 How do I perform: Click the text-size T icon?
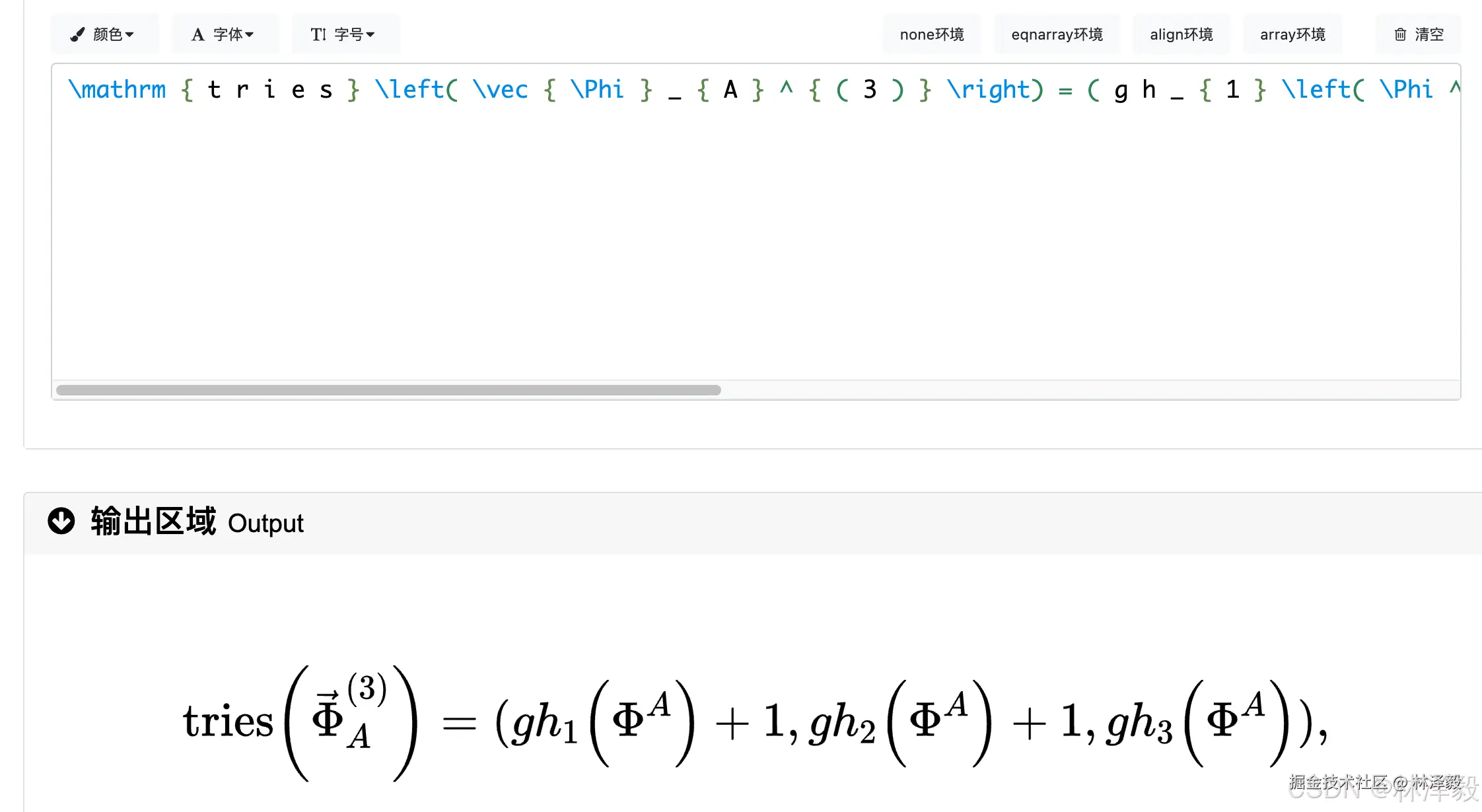[x=318, y=34]
